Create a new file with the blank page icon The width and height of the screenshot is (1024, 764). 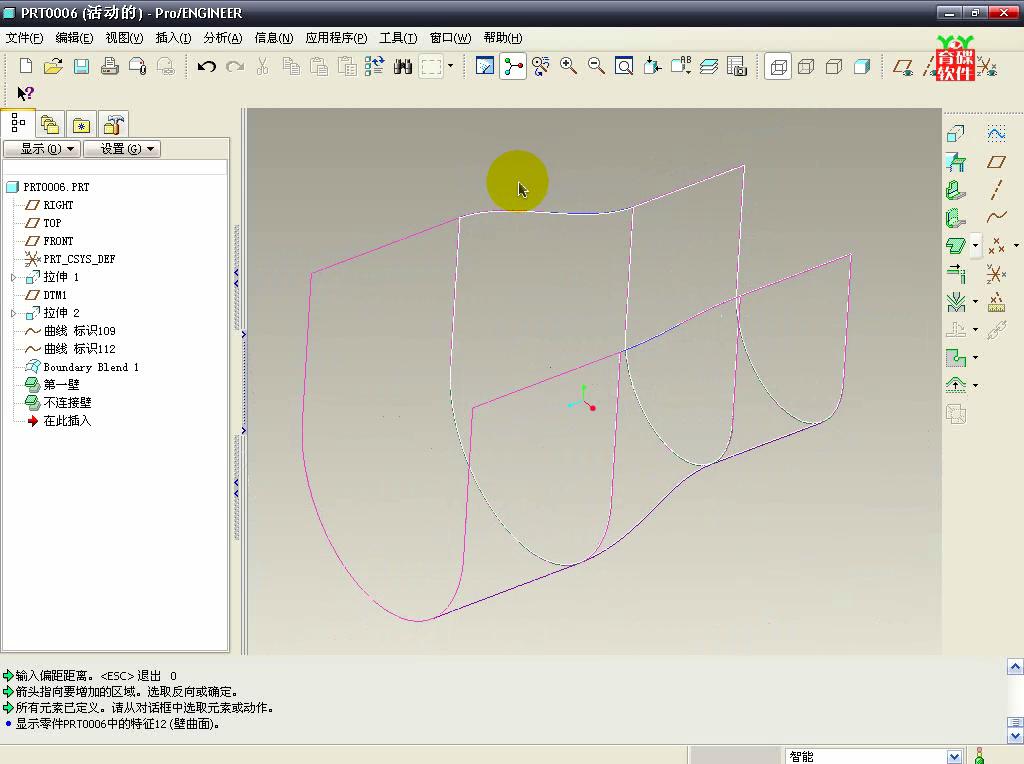pos(26,66)
